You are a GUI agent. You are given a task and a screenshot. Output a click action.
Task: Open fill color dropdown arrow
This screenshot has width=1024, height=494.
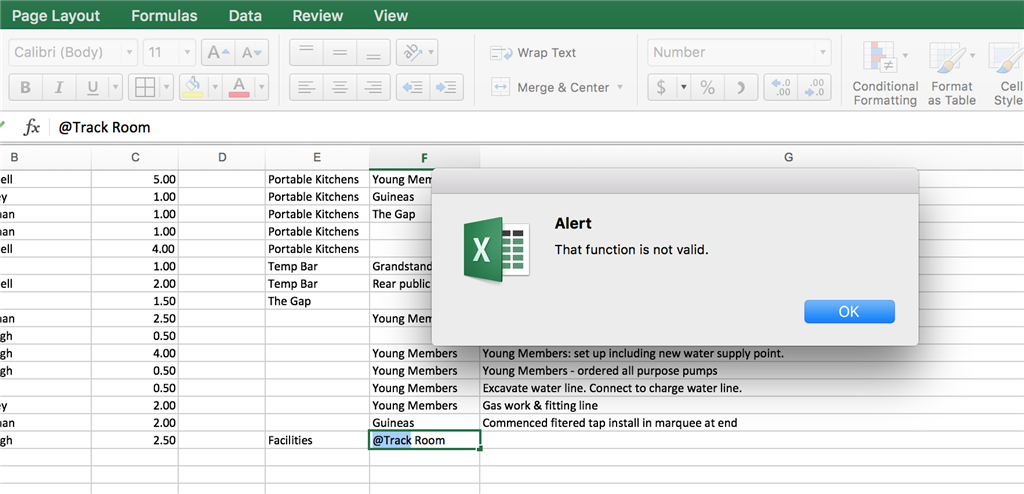[214, 87]
